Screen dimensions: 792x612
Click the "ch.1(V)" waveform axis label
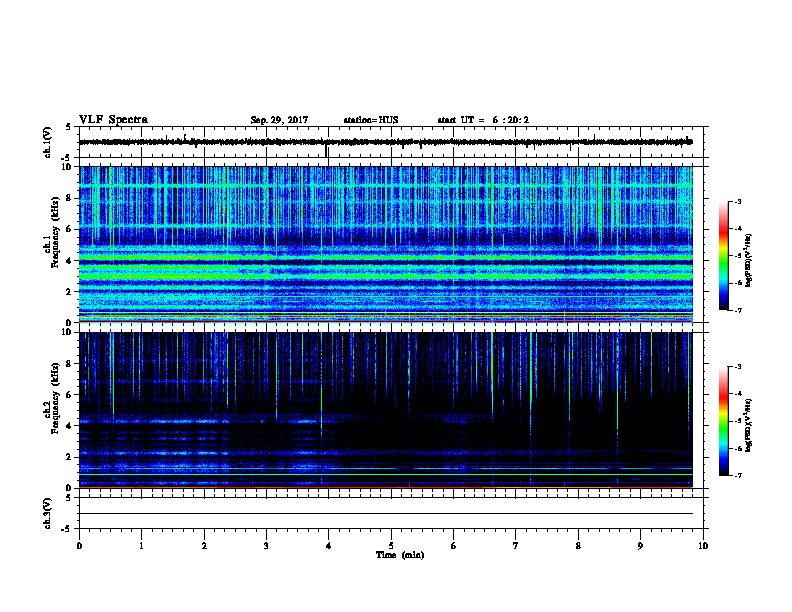point(48,142)
